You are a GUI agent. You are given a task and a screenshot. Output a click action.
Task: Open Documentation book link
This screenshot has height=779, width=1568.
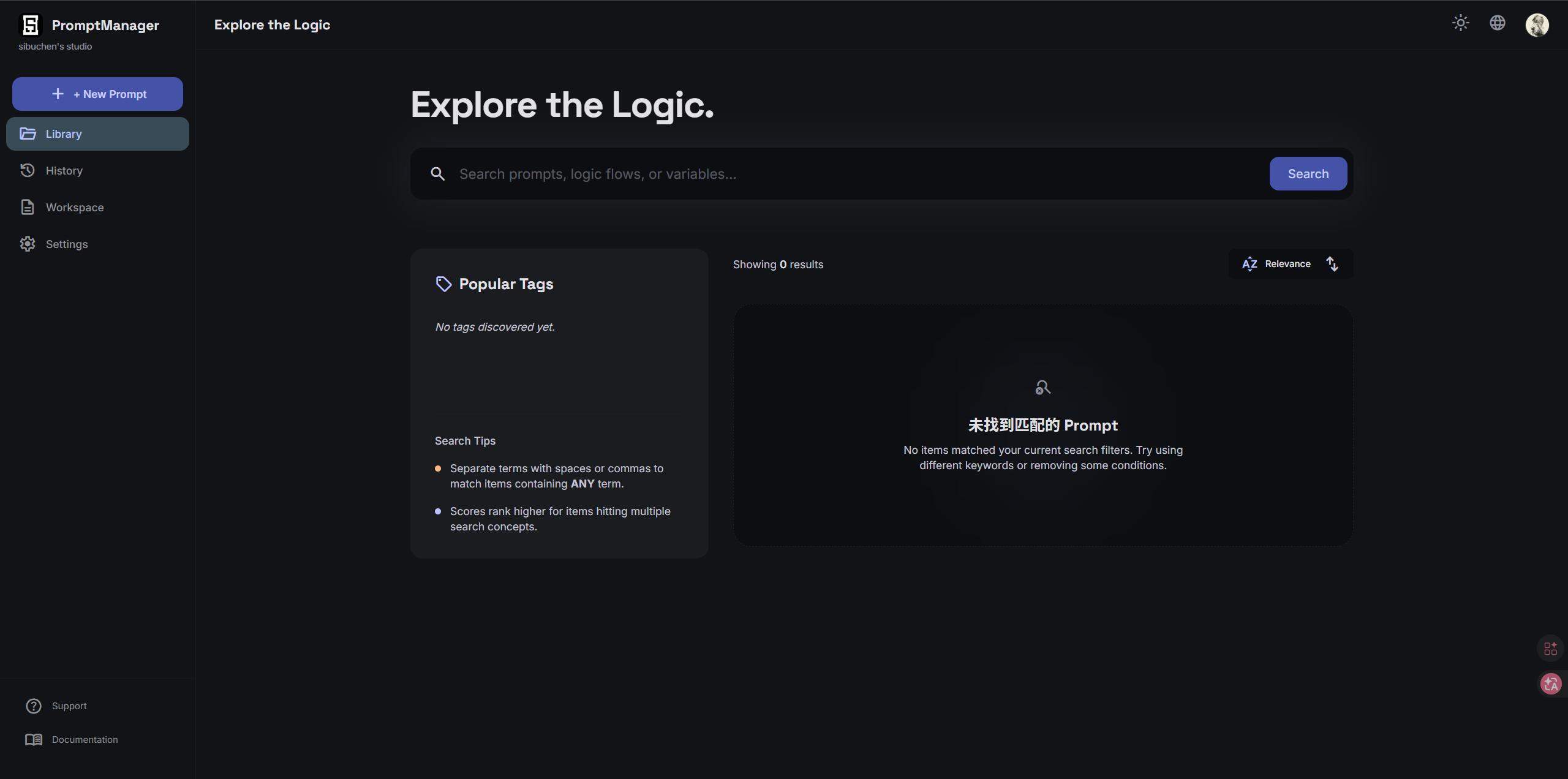[x=85, y=739]
